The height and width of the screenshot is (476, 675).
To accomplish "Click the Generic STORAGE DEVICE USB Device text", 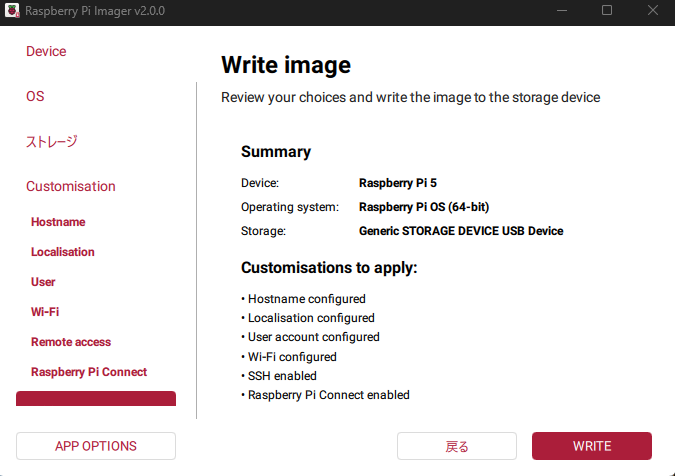I will pyautogui.click(x=461, y=231).
